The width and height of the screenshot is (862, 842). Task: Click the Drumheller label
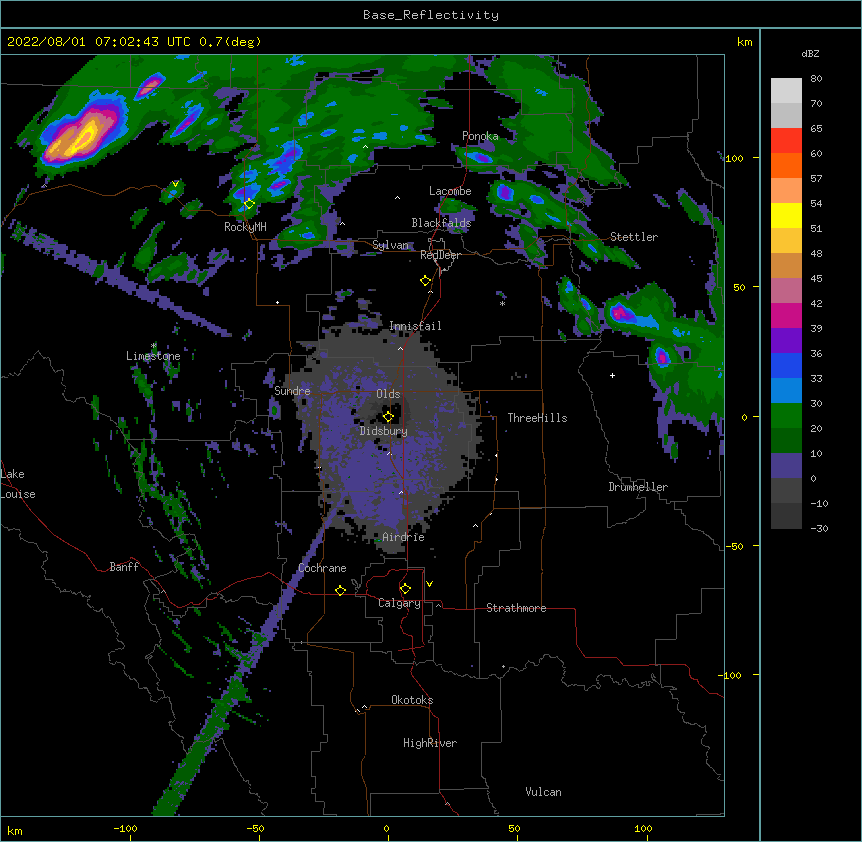[x=638, y=487]
